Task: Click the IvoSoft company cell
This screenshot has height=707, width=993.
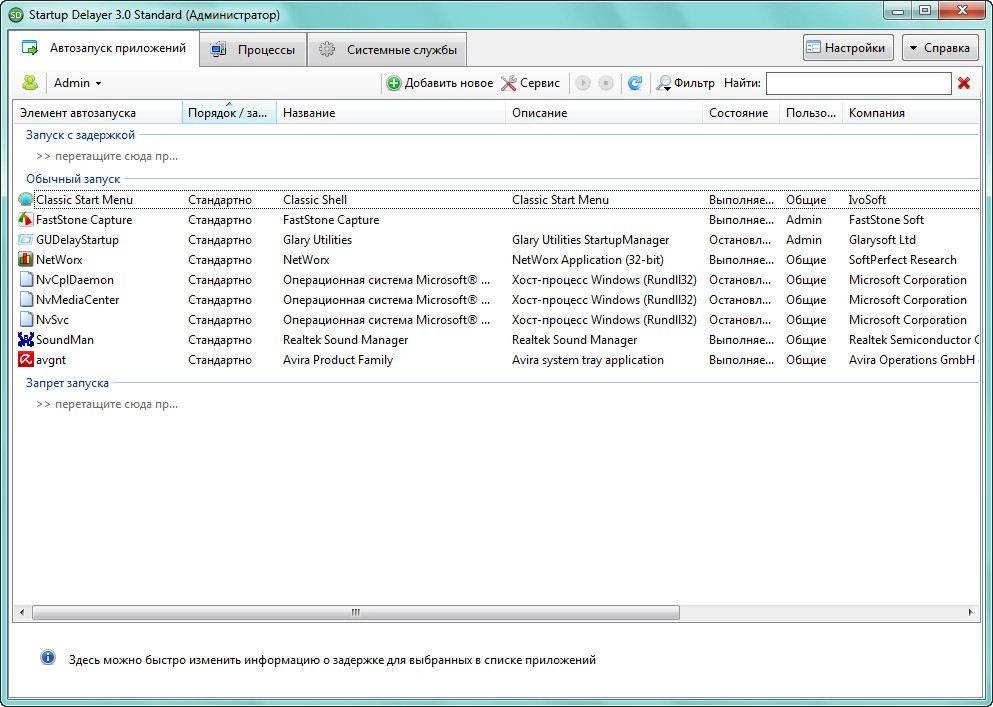Action: pos(867,200)
